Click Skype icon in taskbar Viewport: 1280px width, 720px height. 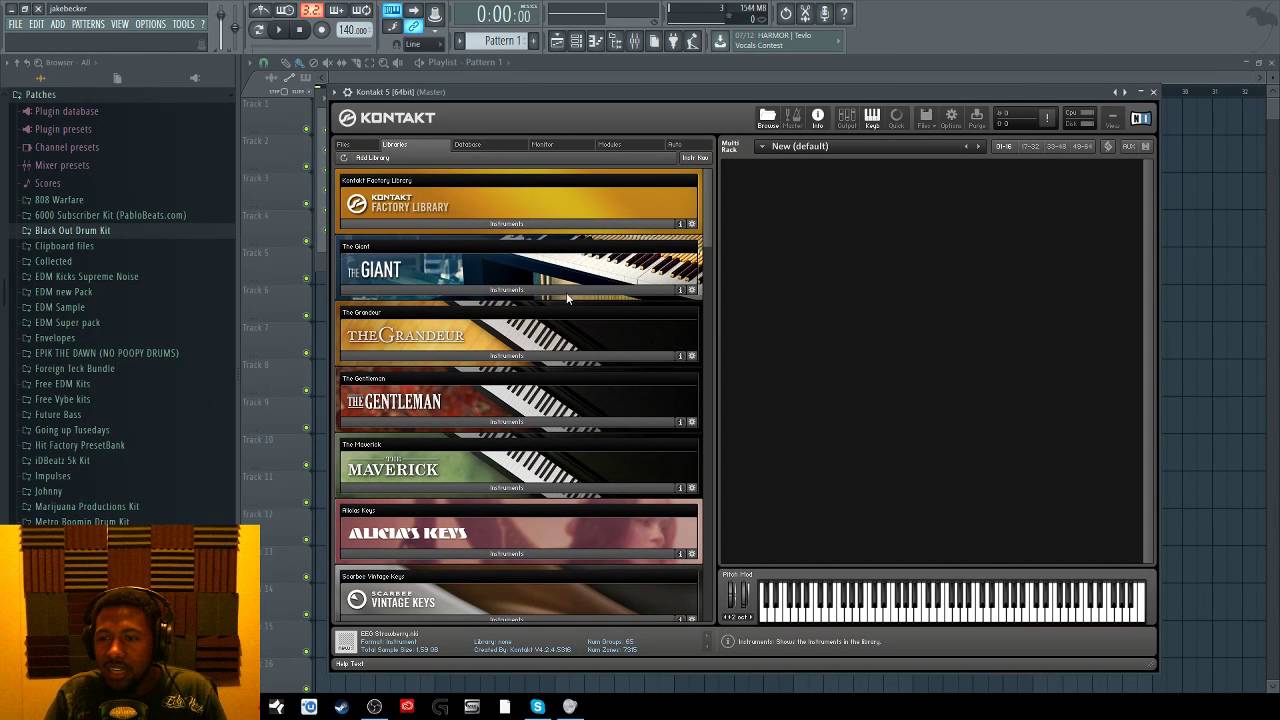pos(537,707)
